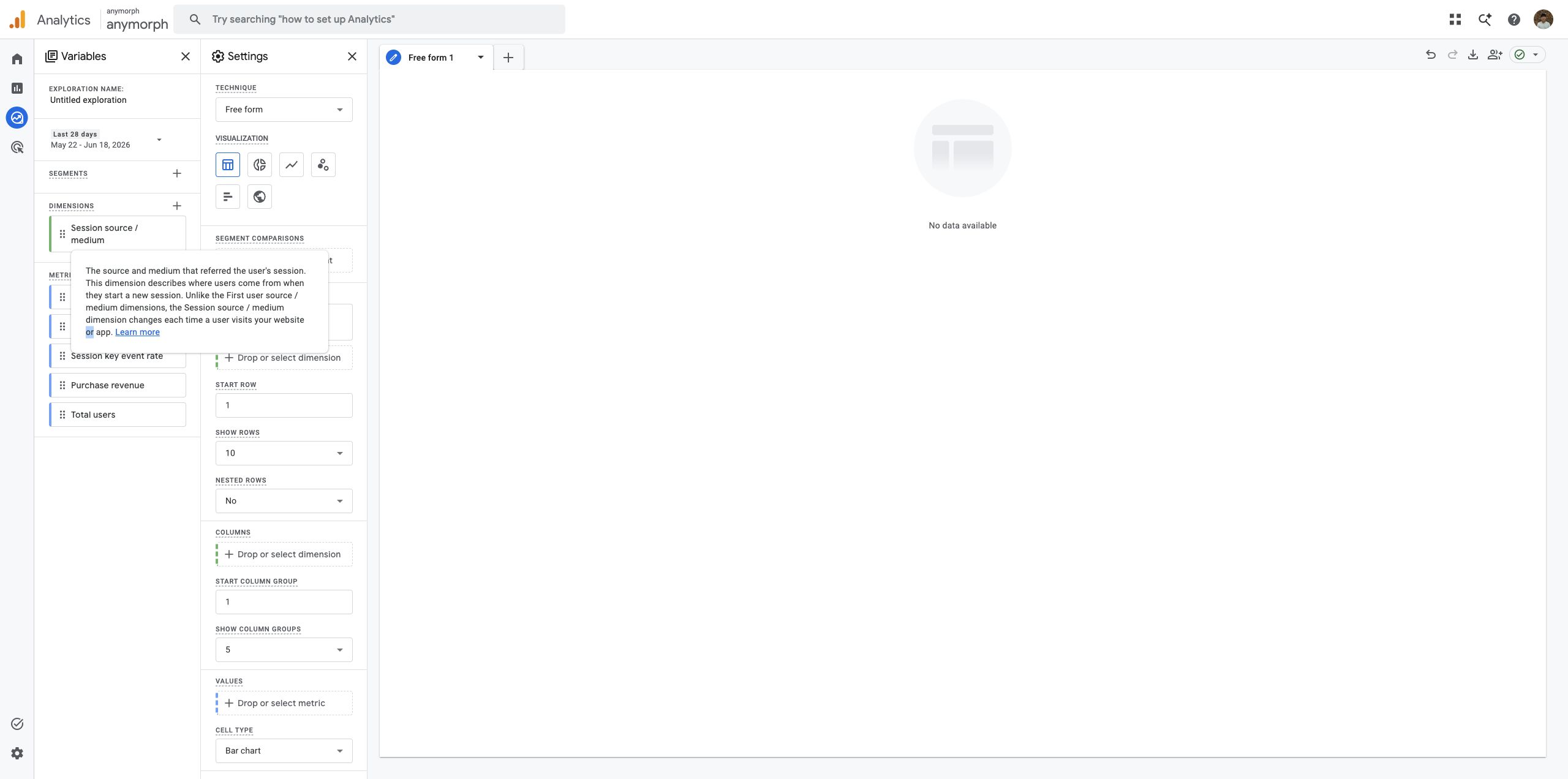This screenshot has height=779, width=1568.
Task: Click drag handle of Total users metric
Action: pyautogui.click(x=62, y=415)
